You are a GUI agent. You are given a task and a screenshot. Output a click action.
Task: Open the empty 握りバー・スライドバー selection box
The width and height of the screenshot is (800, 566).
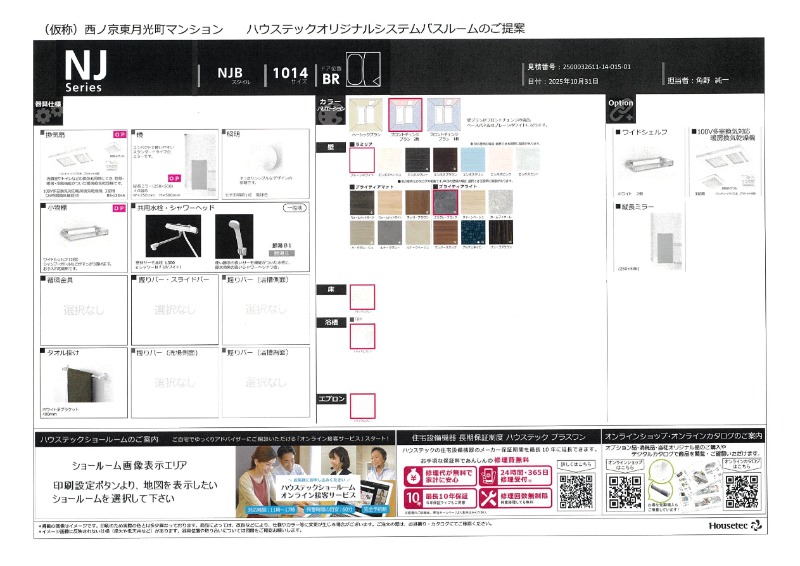coord(164,311)
